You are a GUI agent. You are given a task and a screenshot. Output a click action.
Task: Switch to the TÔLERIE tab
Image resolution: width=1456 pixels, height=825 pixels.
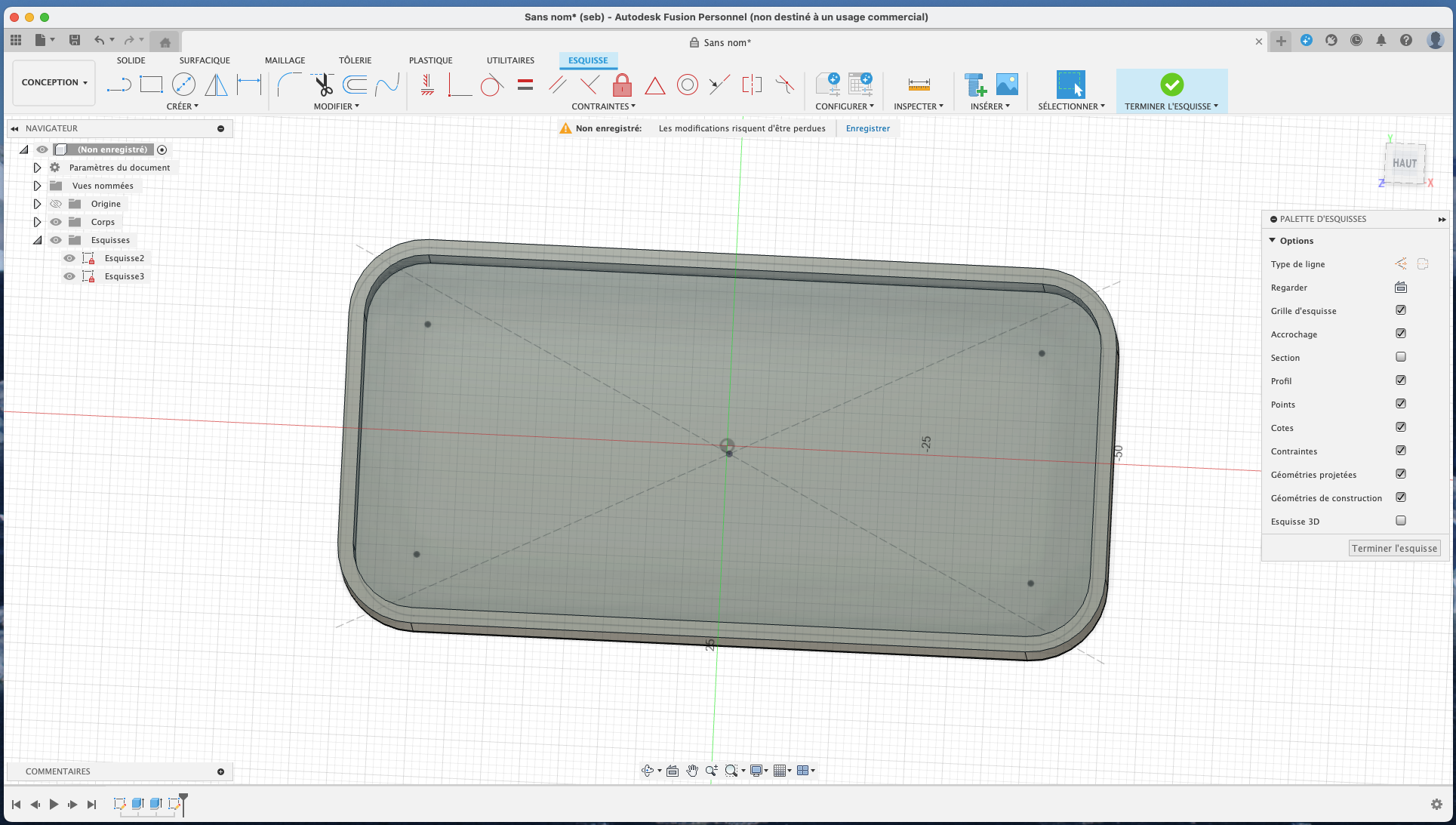coord(356,60)
